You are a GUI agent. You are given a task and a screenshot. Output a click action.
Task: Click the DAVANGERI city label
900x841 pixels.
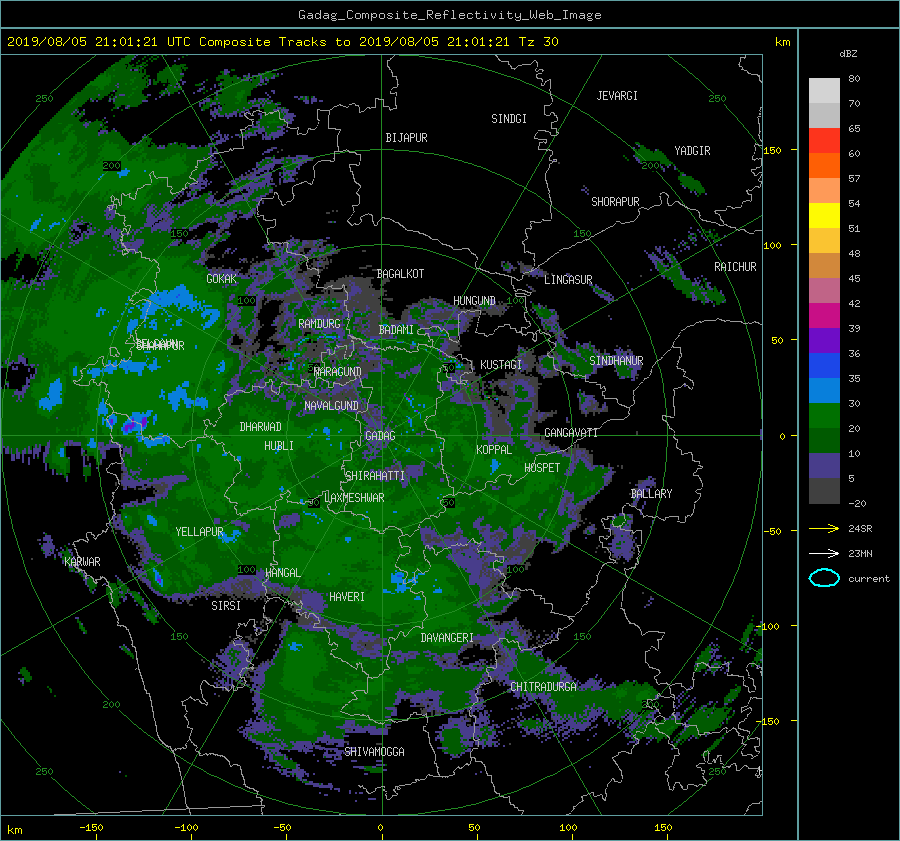pos(447,638)
